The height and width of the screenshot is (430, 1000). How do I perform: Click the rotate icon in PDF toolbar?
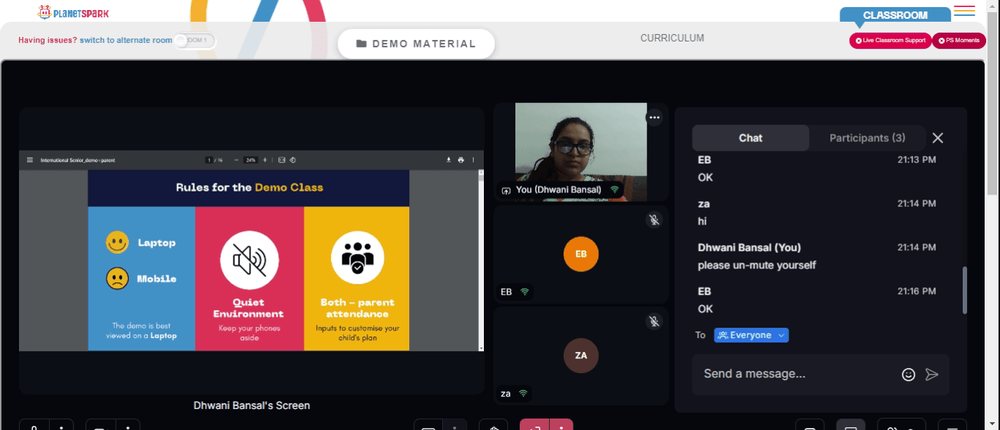point(292,160)
